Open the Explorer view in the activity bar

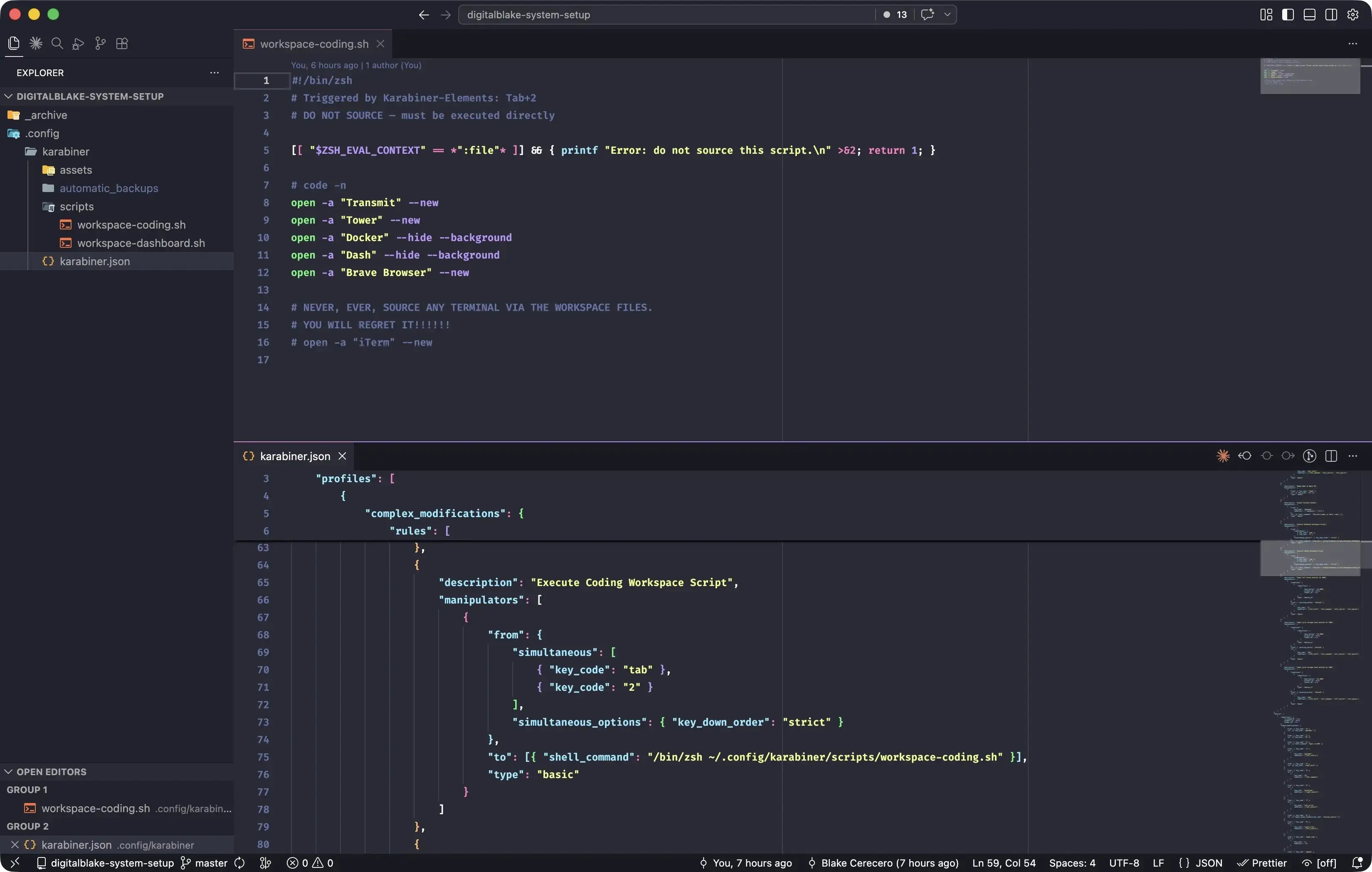(x=14, y=43)
